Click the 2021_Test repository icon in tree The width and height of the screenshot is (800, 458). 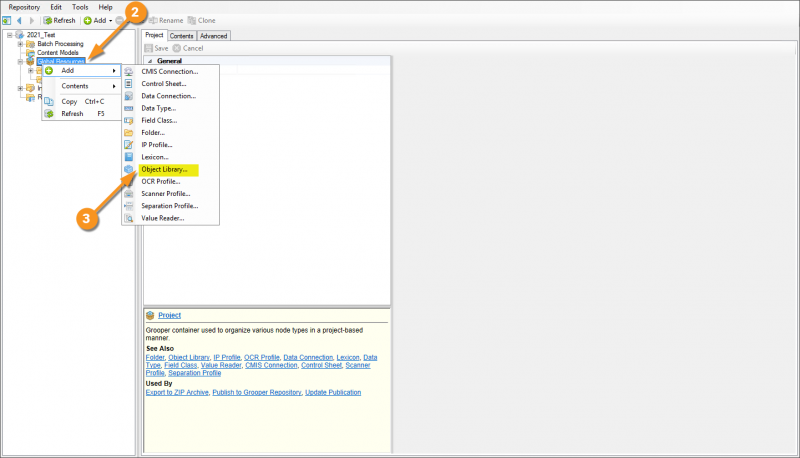coord(20,35)
